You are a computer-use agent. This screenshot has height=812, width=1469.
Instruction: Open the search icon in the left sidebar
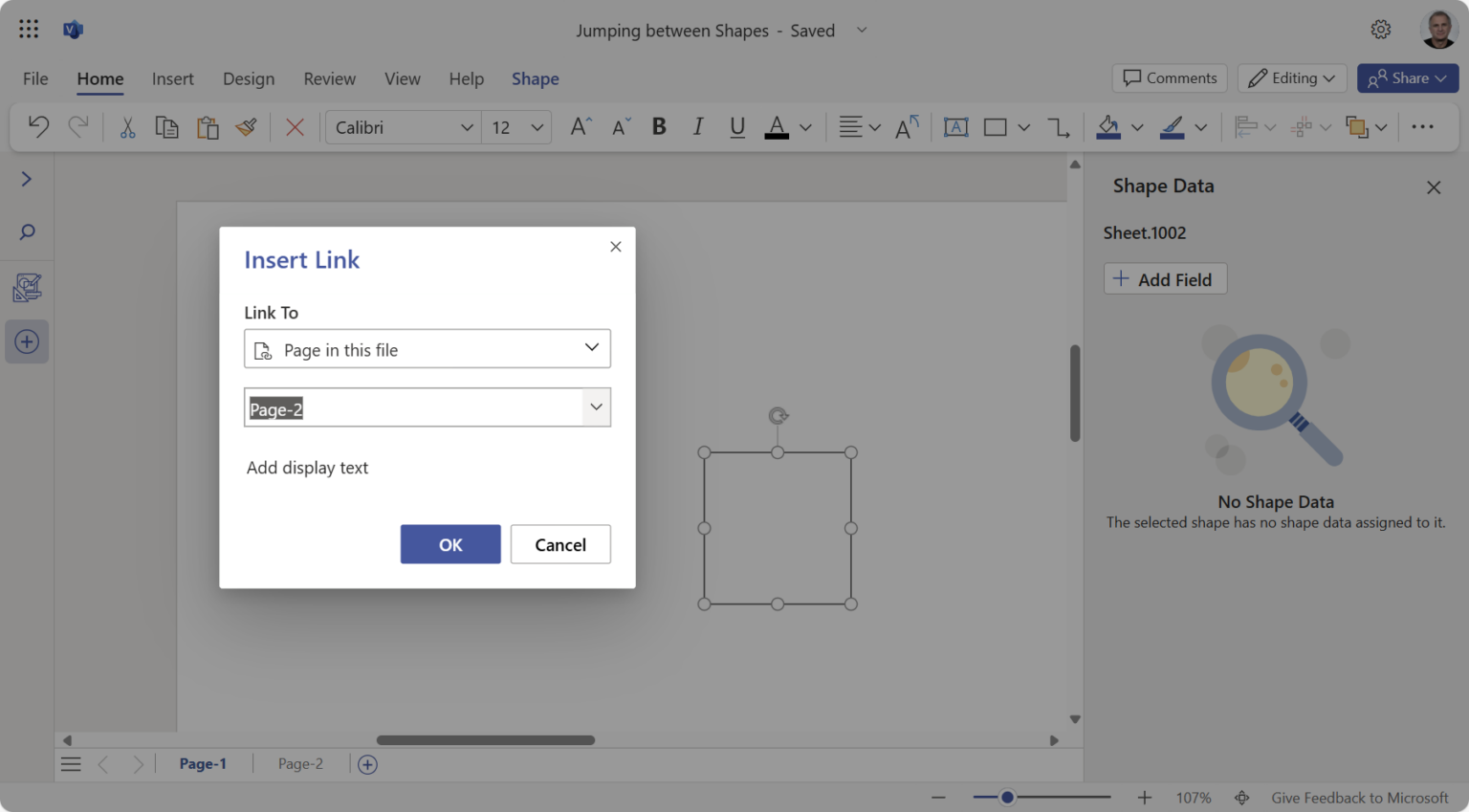point(27,231)
